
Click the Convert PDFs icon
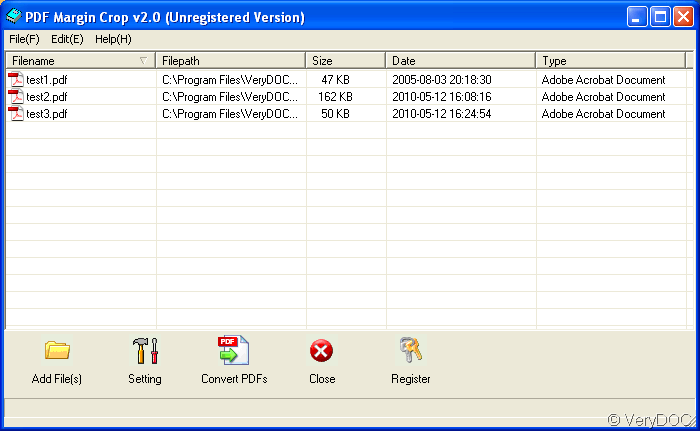click(x=233, y=350)
